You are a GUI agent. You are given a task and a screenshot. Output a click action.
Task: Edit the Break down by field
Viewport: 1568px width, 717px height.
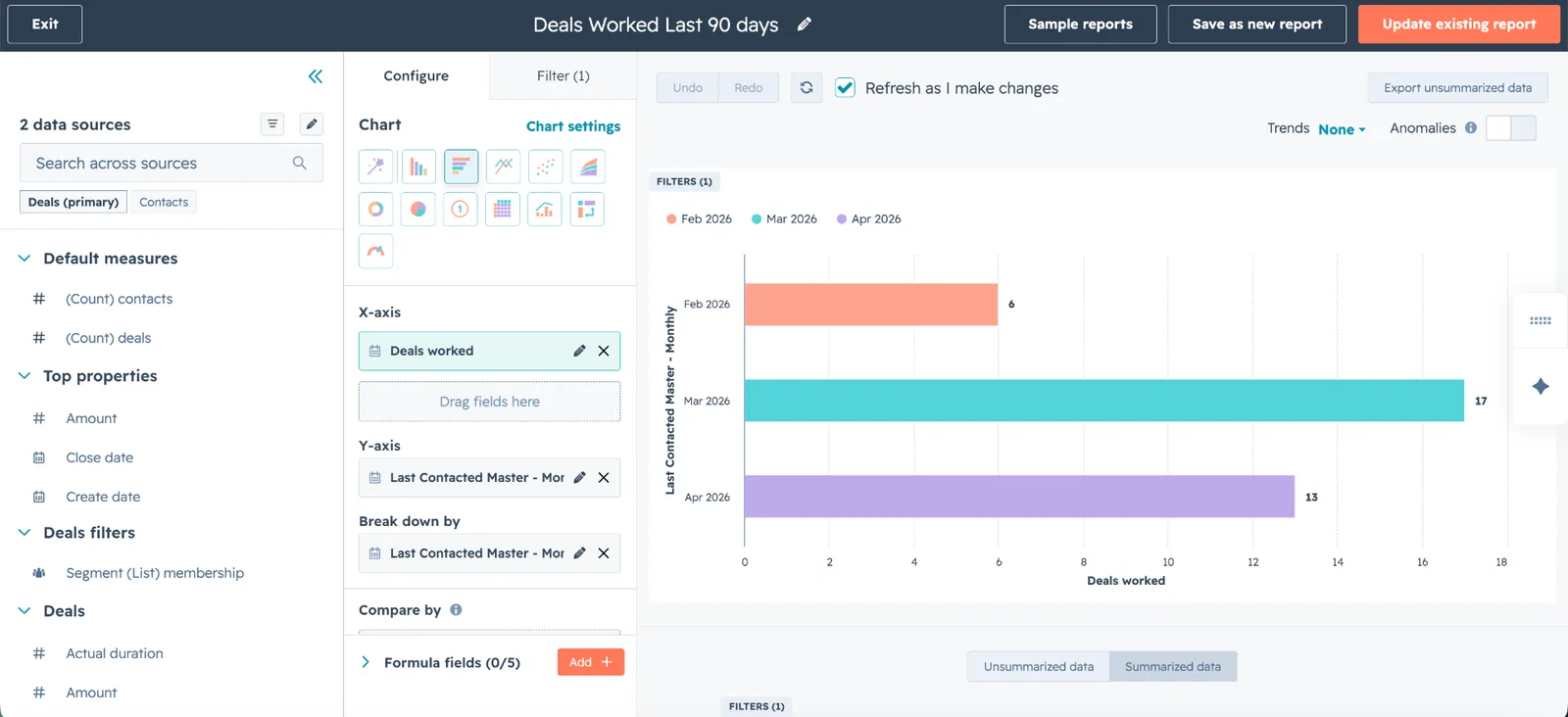pos(579,553)
